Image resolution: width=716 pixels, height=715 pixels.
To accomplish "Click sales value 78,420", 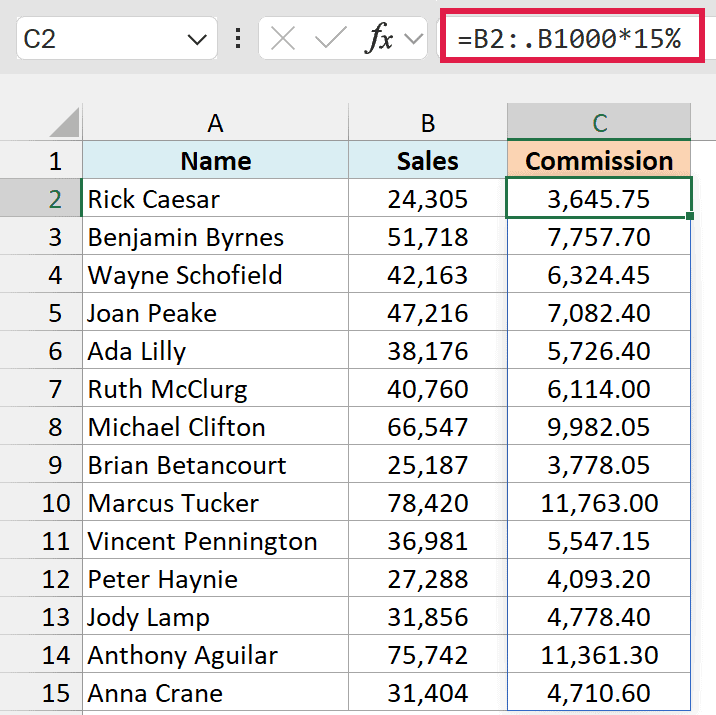I will coord(428,502).
